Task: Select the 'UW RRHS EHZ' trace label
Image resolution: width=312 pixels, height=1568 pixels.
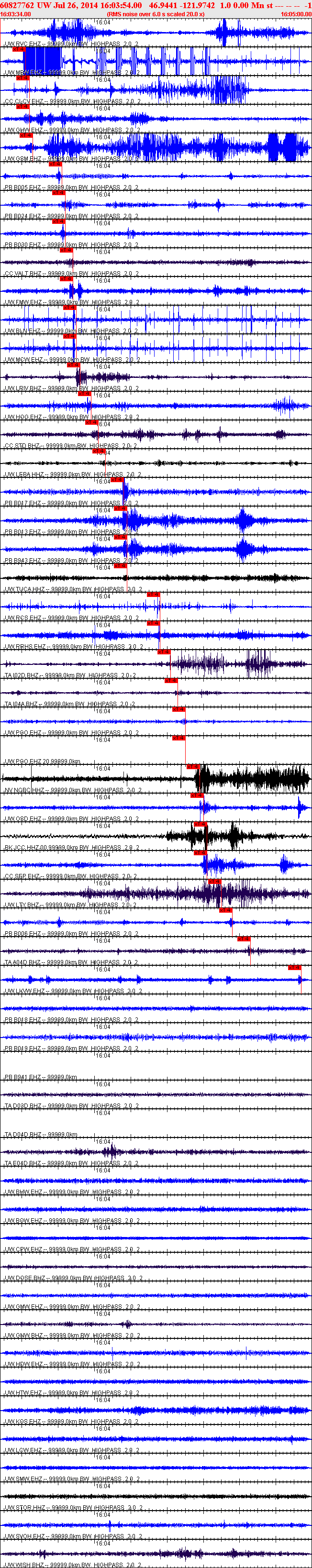Action: pyautogui.click(x=74, y=647)
